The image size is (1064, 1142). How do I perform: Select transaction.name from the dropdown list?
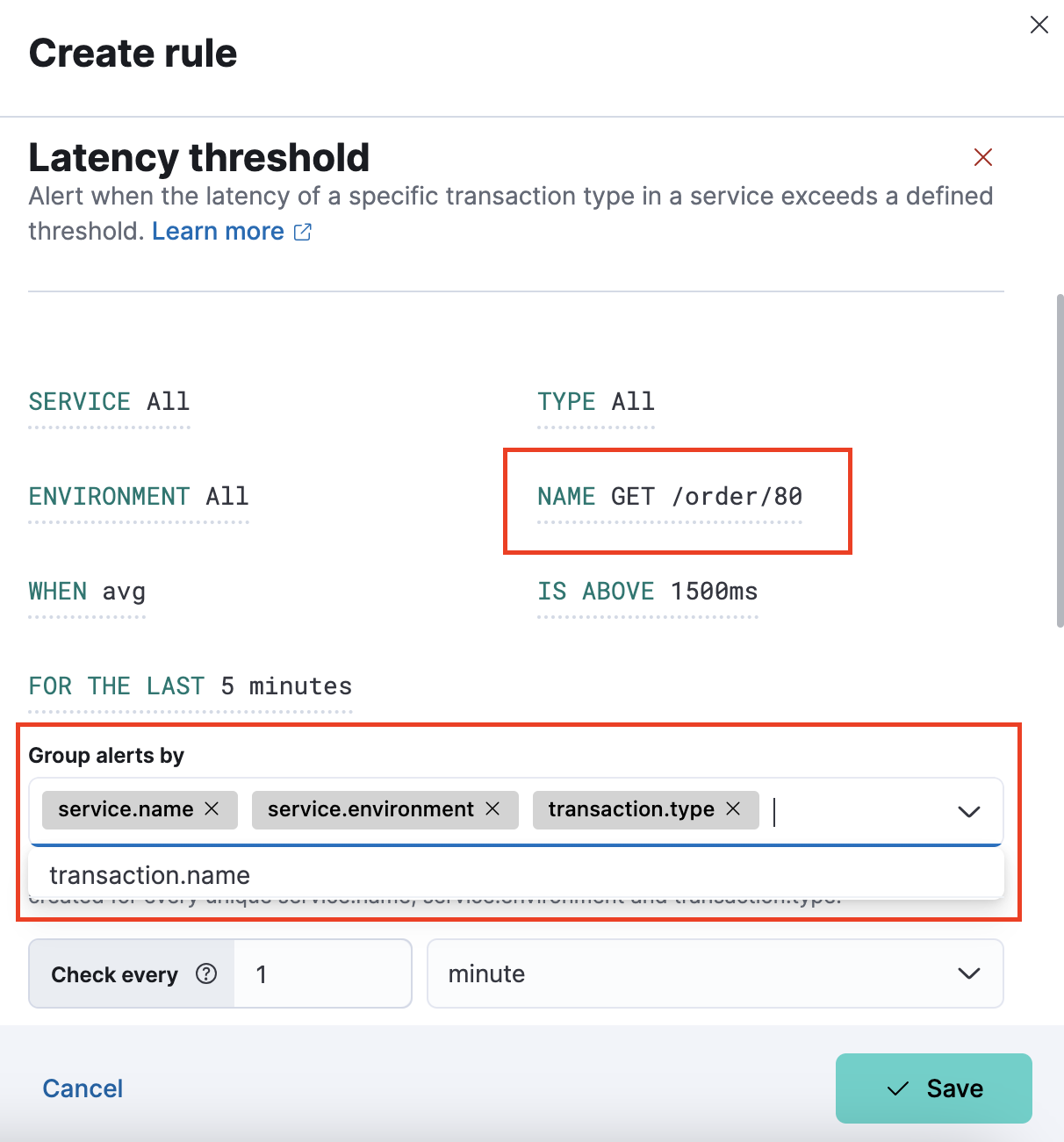pyautogui.click(x=150, y=875)
